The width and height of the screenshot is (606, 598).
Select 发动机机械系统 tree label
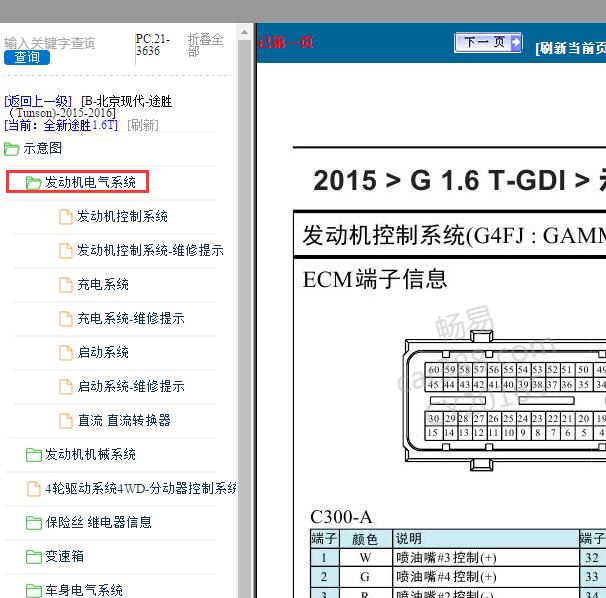click(90, 454)
